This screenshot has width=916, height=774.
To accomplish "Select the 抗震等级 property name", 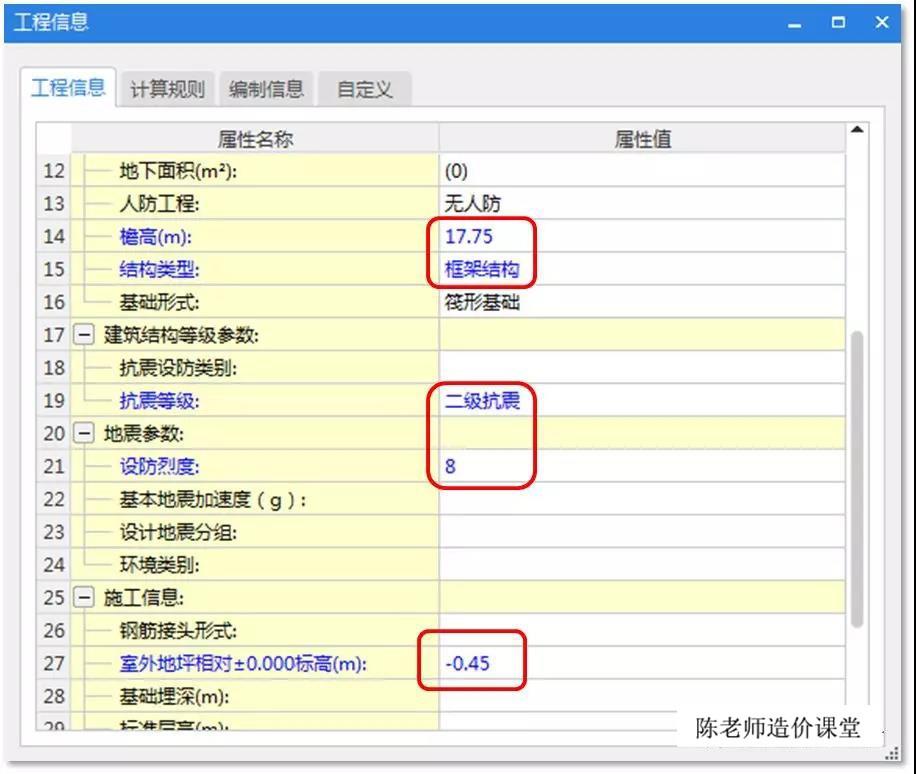I will (x=159, y=401).
